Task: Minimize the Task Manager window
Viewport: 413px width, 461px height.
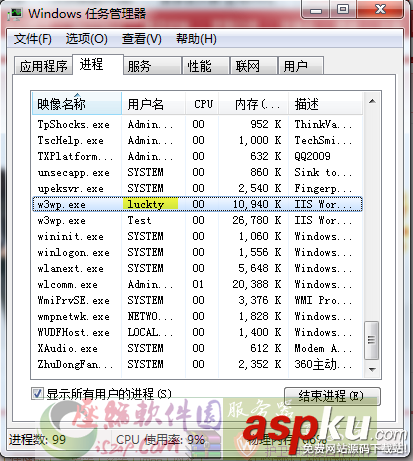Action: pos(316,10)
